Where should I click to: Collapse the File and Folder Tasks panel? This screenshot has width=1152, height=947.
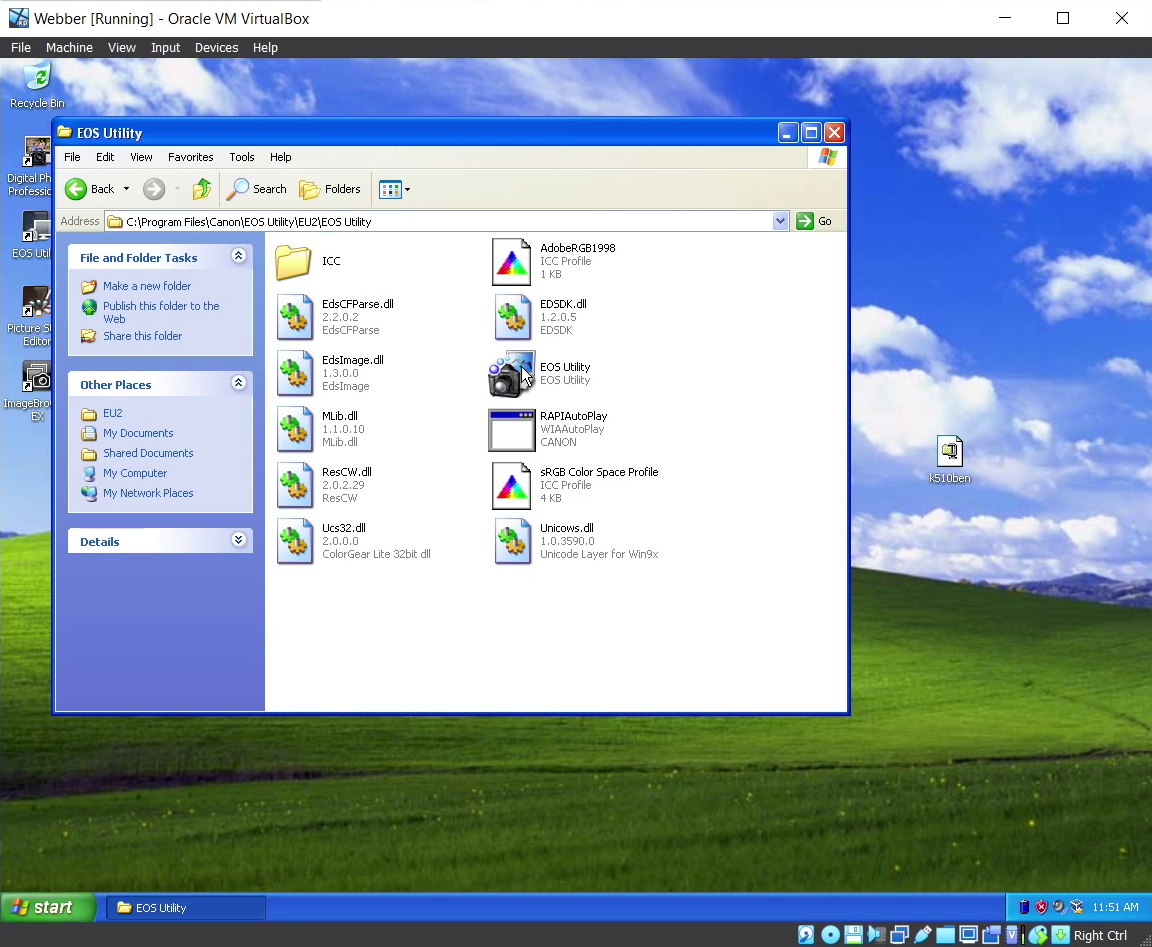(238, 257)
